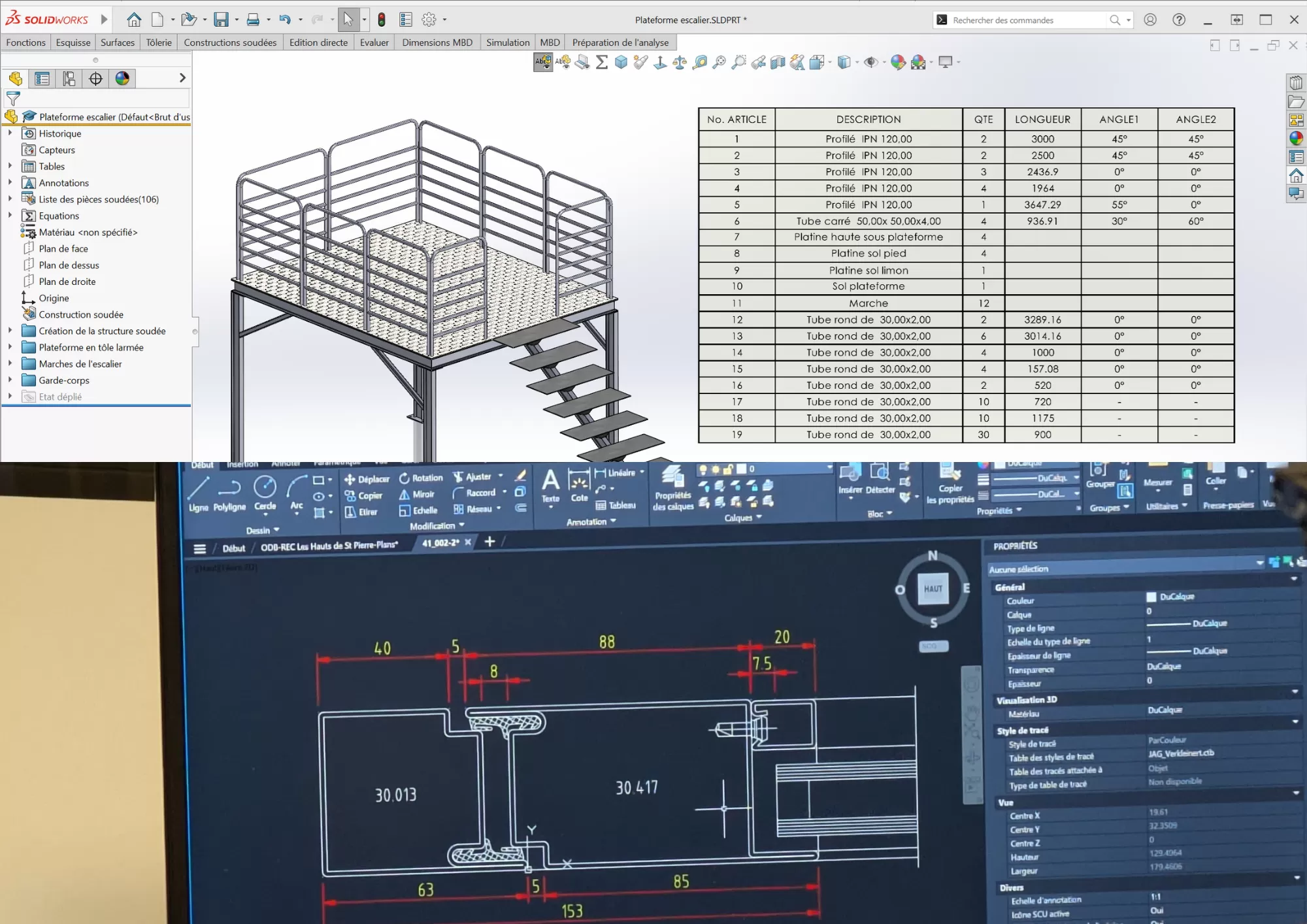This screenshot has height=924, width=1307.
Task: Select the Rotation tool in AutoCAD
Action: [422, 478]
